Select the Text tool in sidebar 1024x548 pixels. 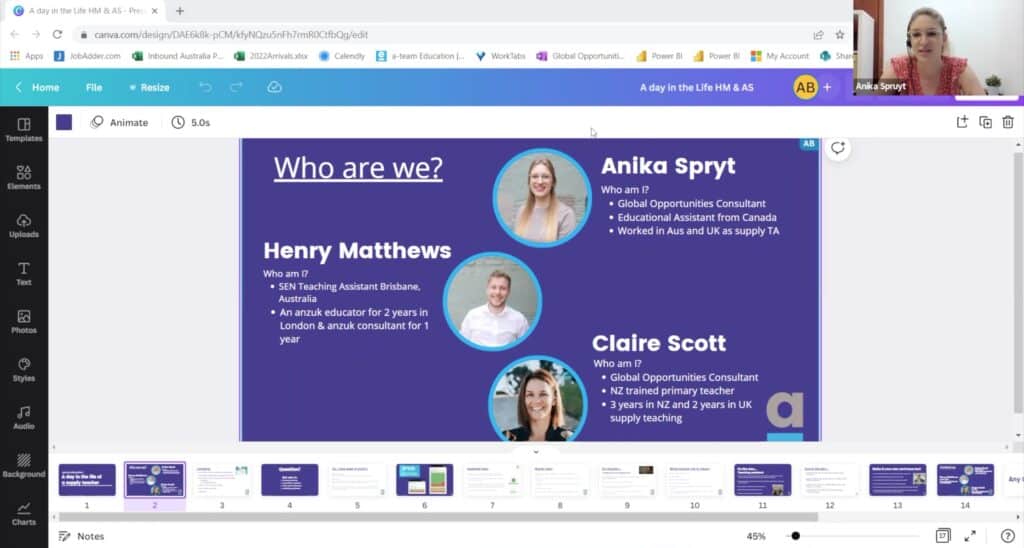coord(23,273)
